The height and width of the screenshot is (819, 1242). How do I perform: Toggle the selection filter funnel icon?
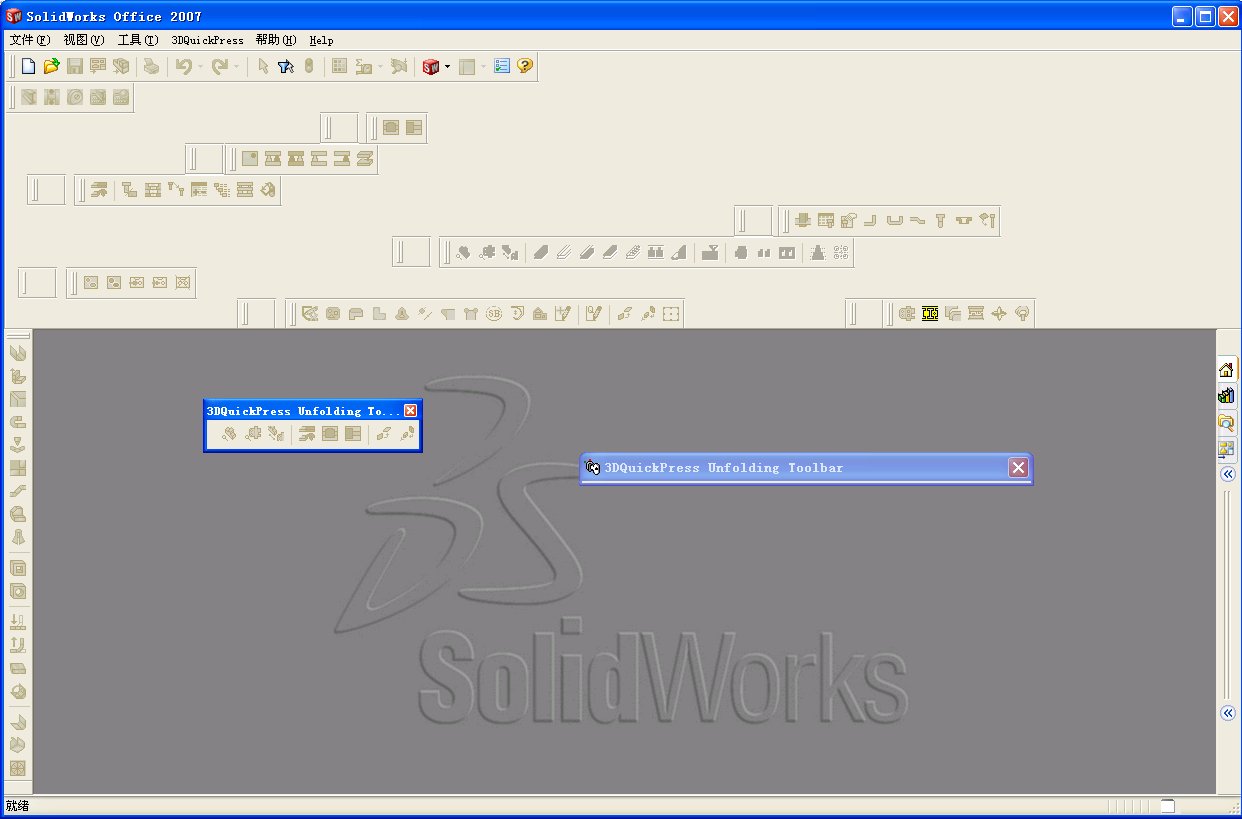pyautogui.click(x=286, y=67)
